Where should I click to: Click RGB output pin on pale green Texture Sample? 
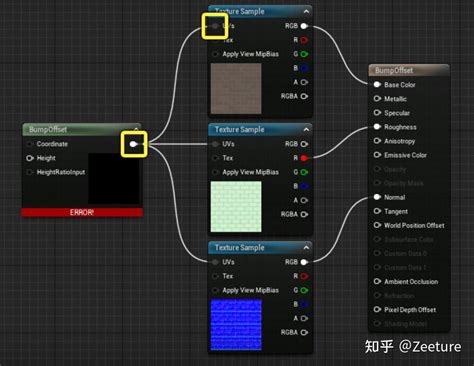click(304, 144)
